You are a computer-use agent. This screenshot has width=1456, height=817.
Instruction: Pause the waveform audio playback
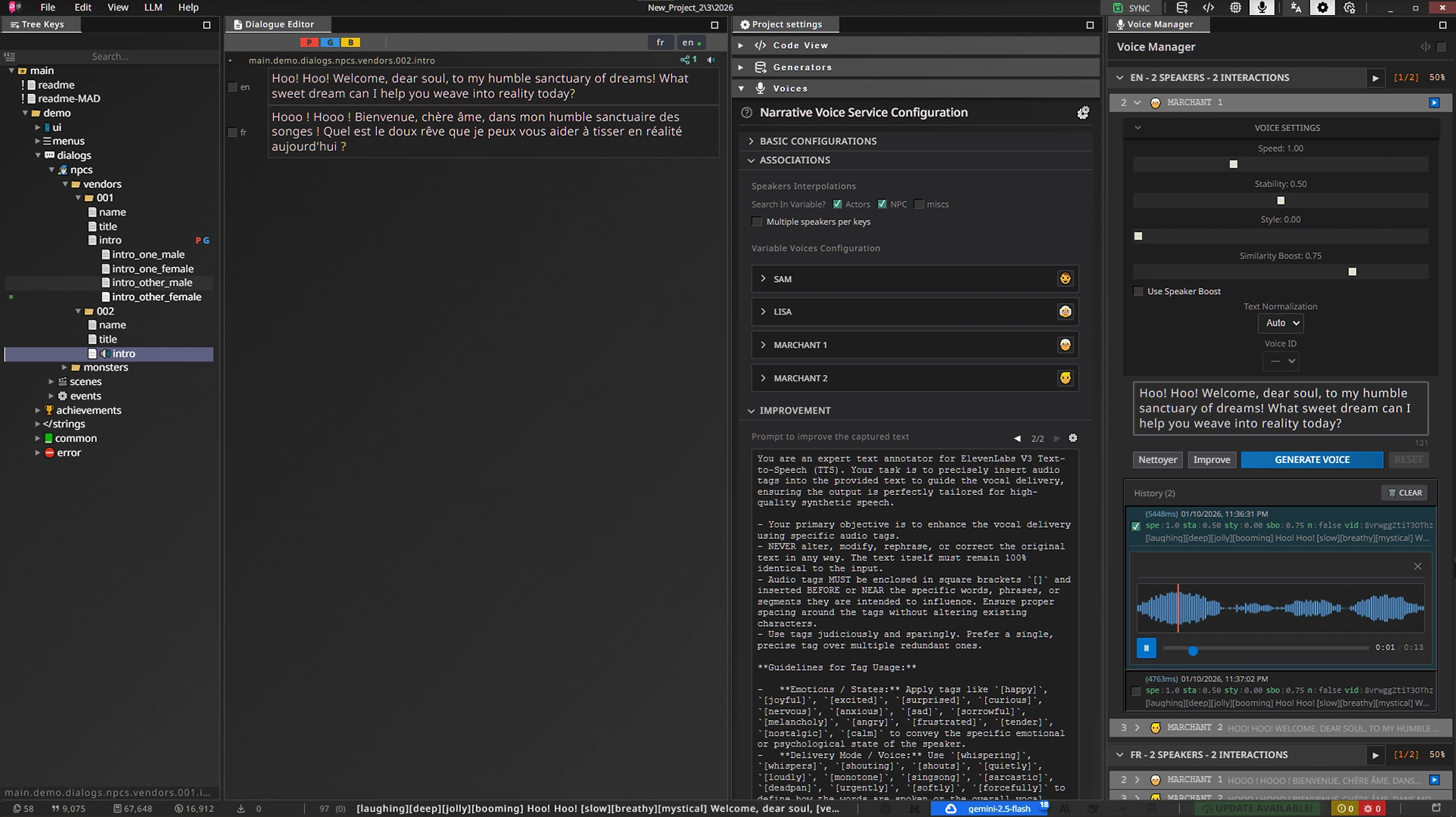click(x=1146, y=648)
